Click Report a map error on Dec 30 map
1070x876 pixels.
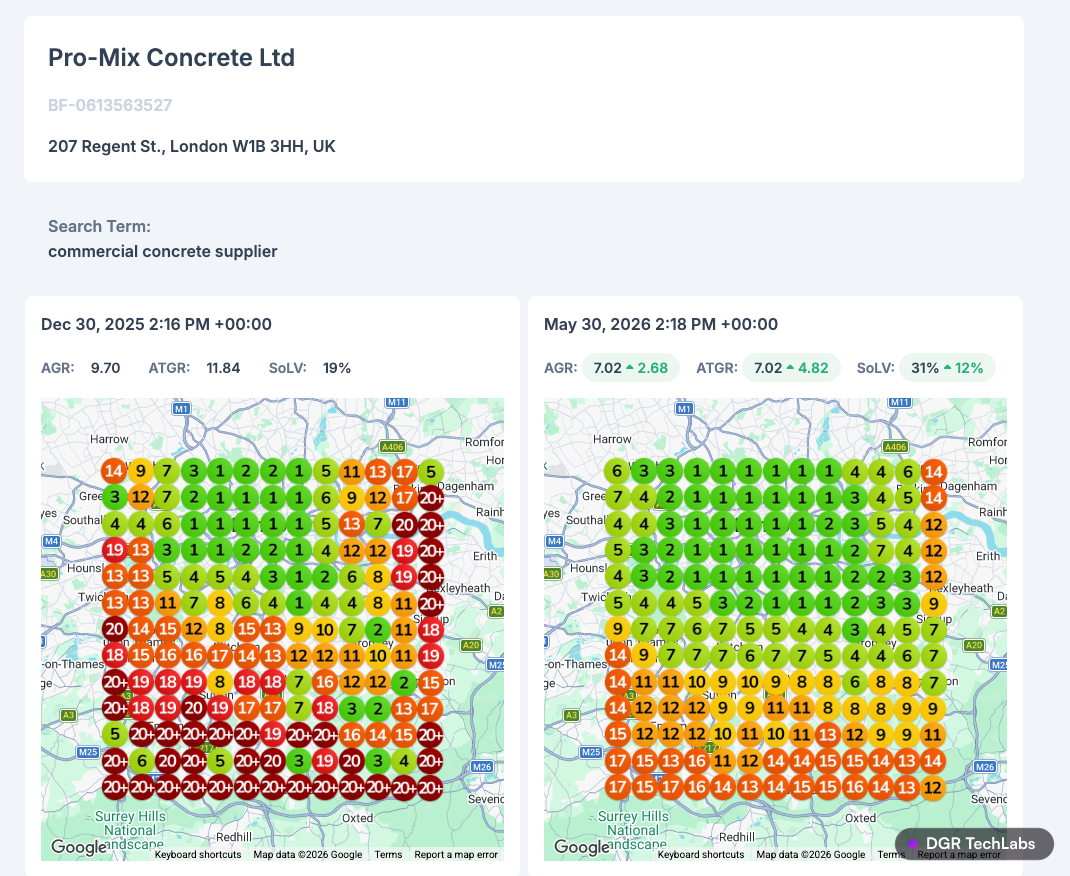click(456, 854)
